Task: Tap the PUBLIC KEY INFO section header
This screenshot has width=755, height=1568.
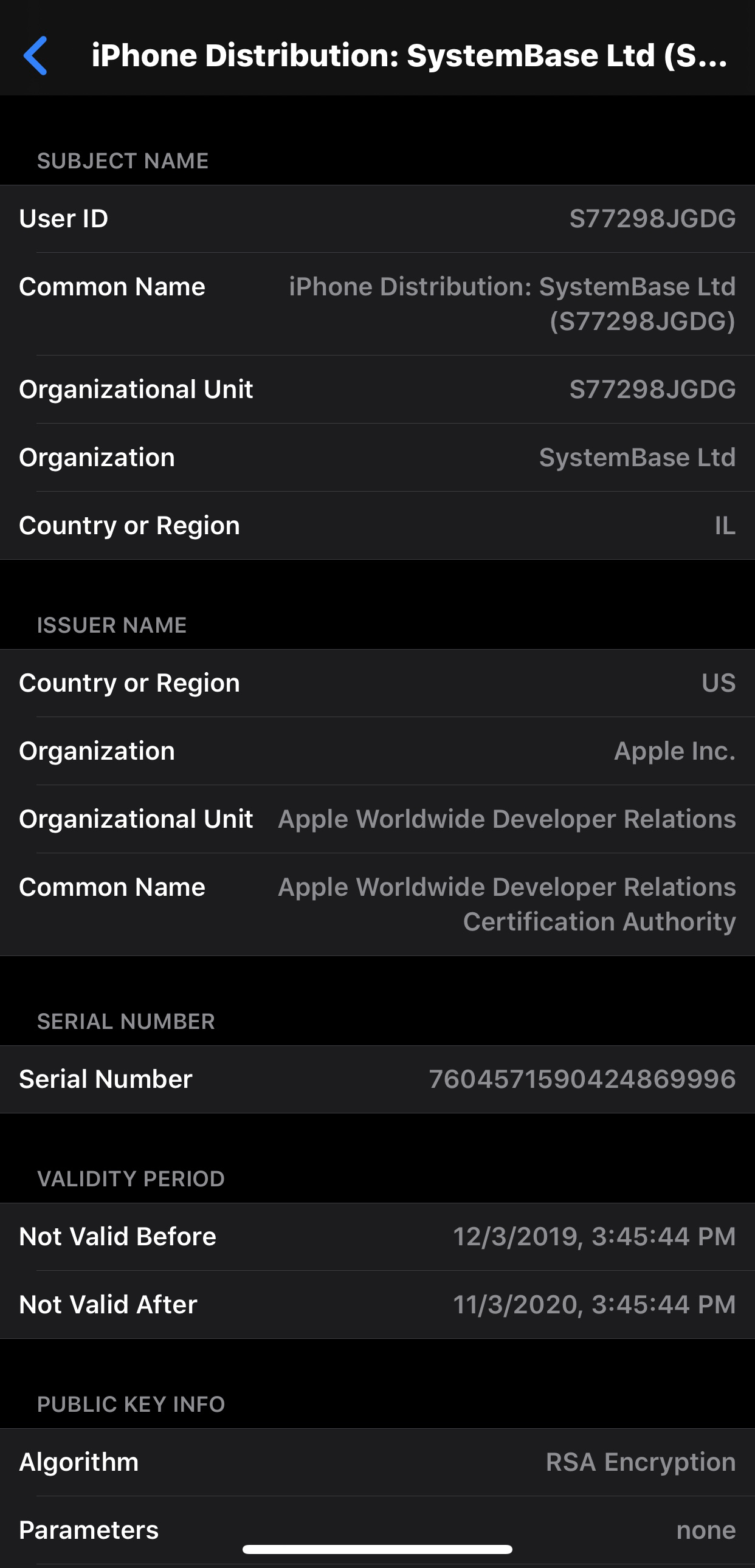Action: 131,1404
